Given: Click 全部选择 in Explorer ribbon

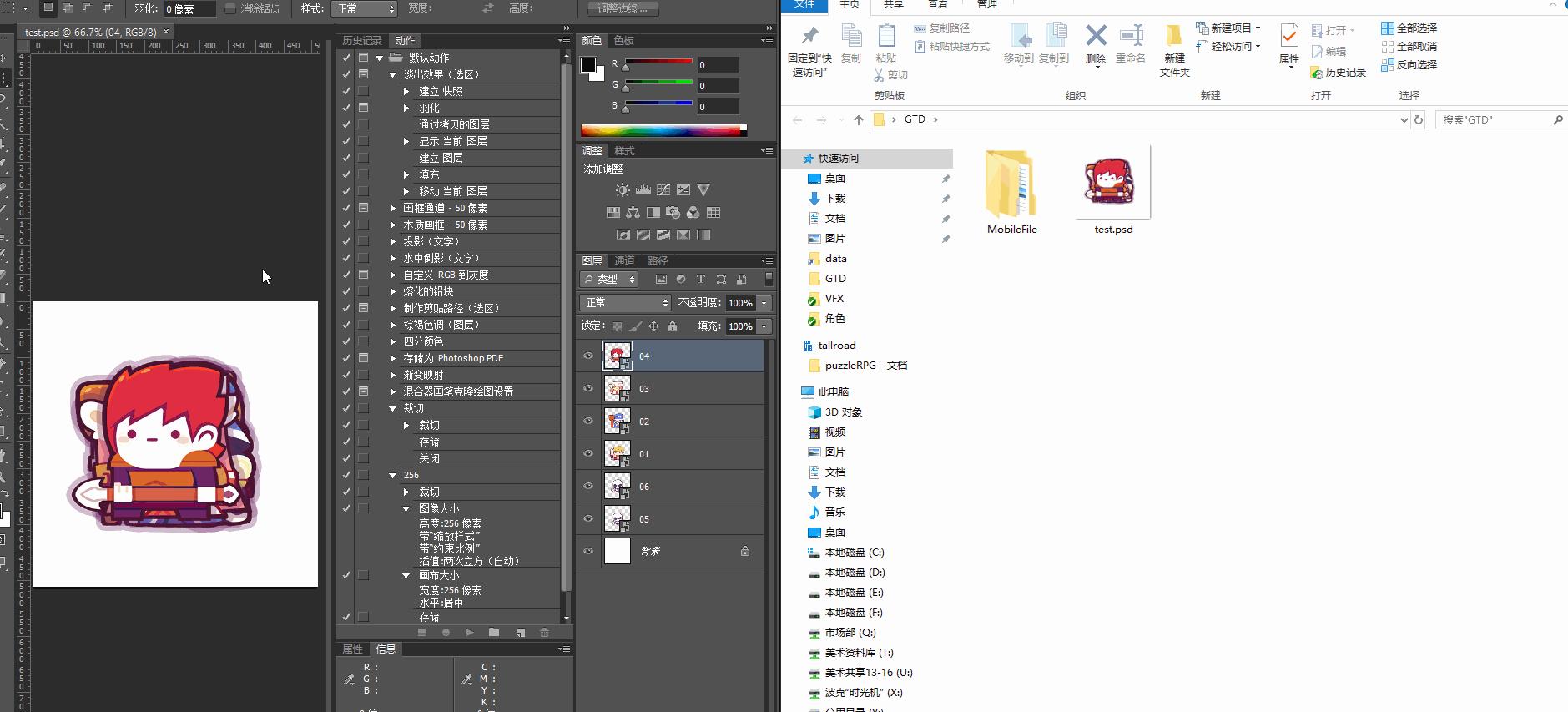Looking at the screenshot, I should (1409, 28).
